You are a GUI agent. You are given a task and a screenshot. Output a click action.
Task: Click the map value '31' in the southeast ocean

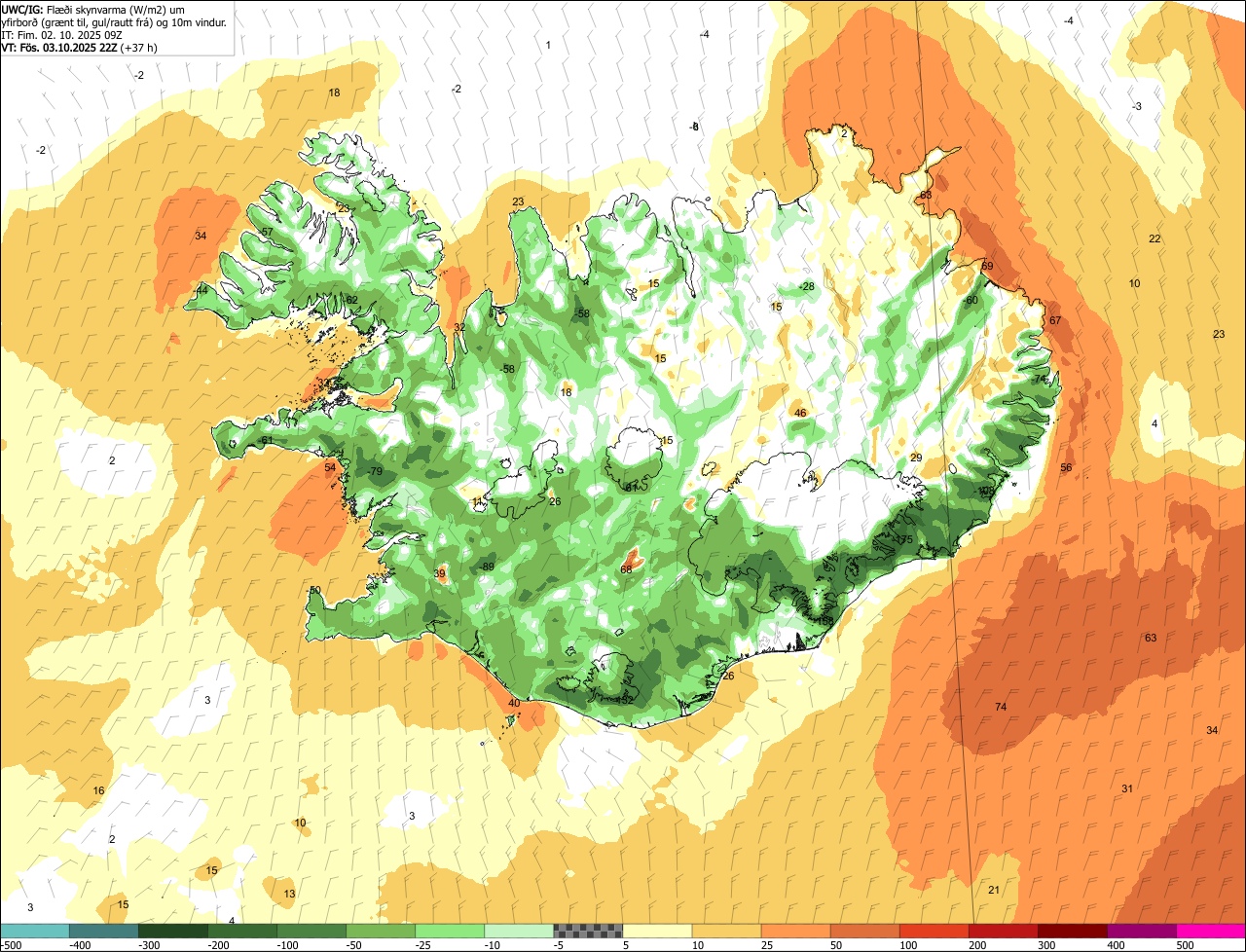[x=1127, y=788]
